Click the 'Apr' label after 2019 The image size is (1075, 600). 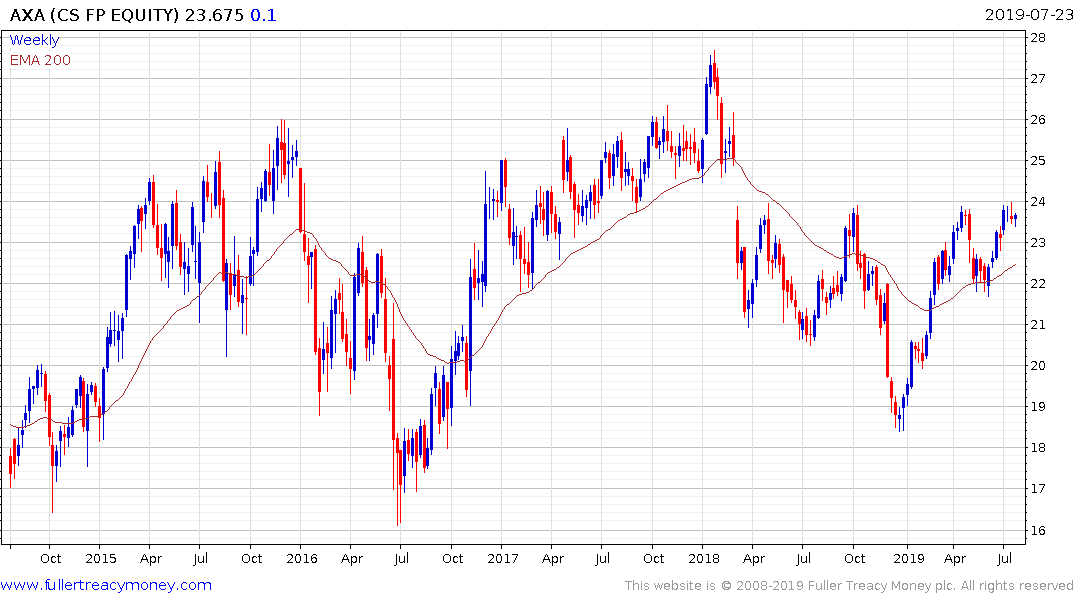(954, 558)
